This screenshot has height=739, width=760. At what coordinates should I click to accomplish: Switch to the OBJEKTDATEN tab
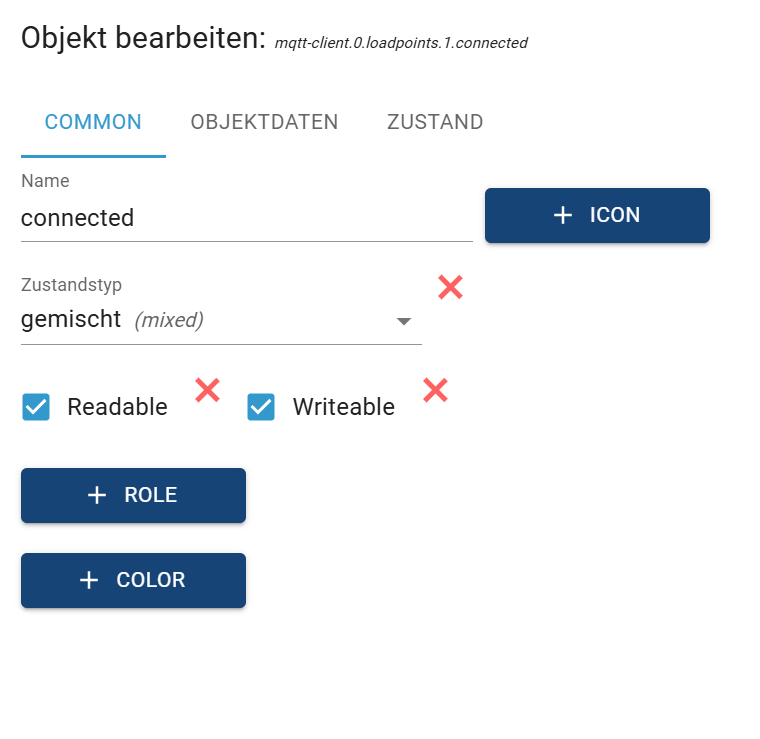pyautogui.click(x=264, y=122)
